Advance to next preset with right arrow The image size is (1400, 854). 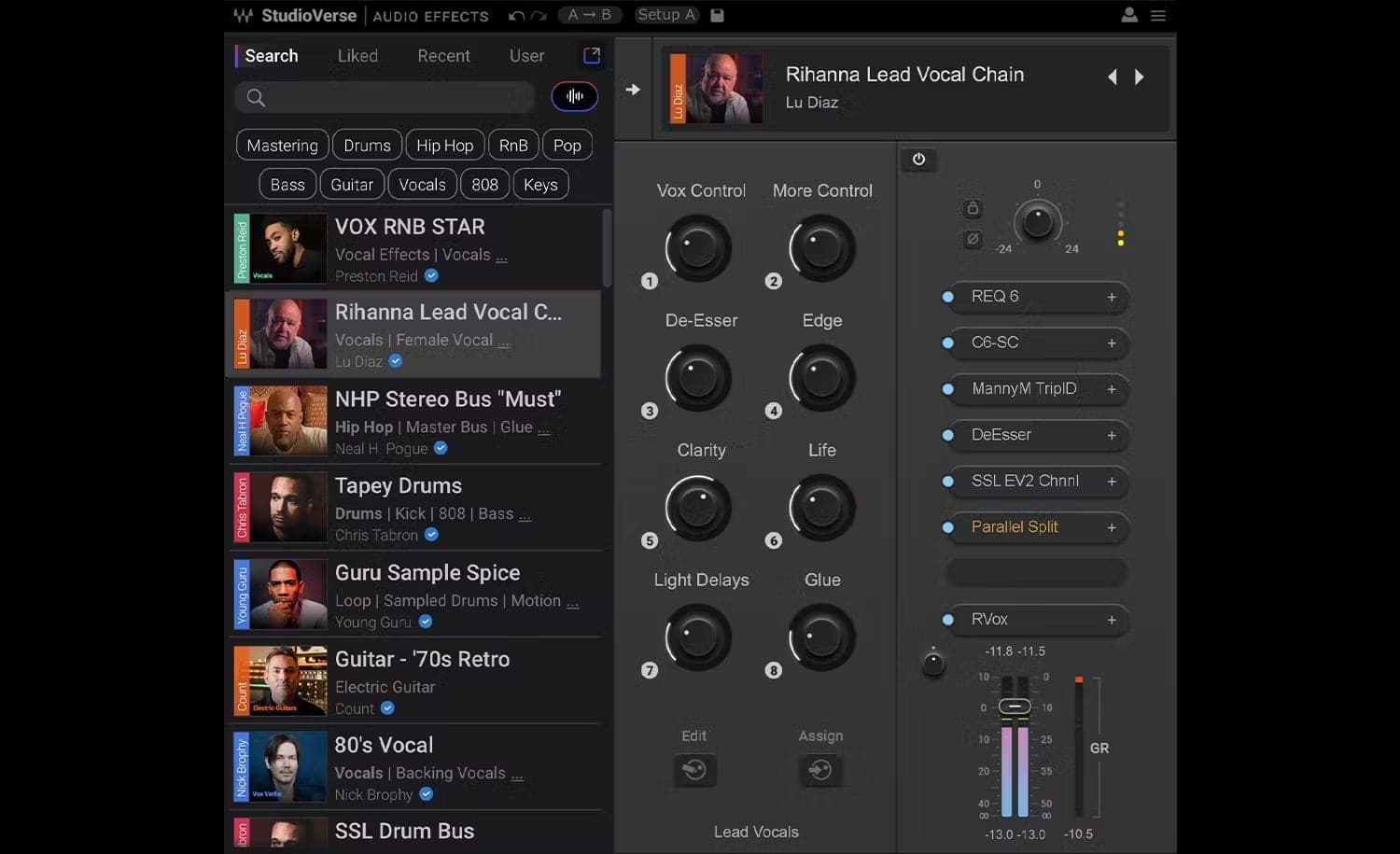[1139, 77]
